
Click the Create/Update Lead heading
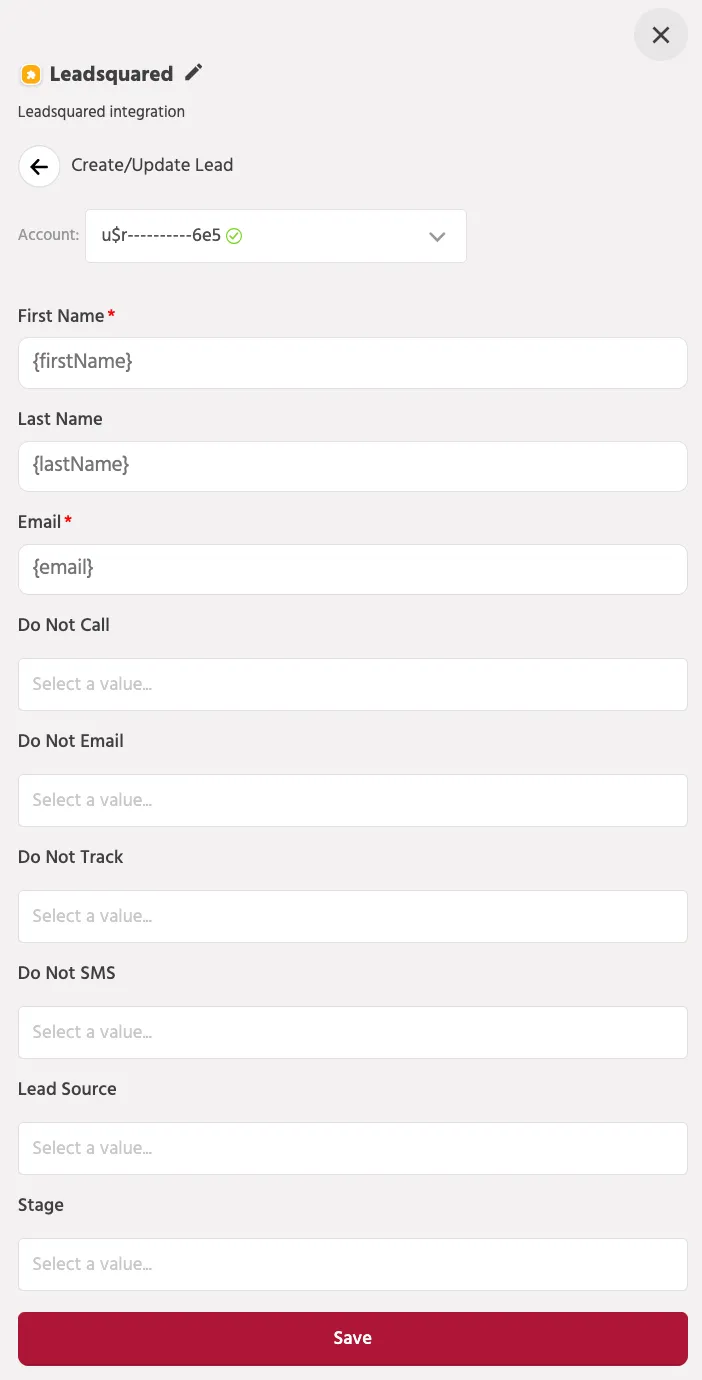152,165
